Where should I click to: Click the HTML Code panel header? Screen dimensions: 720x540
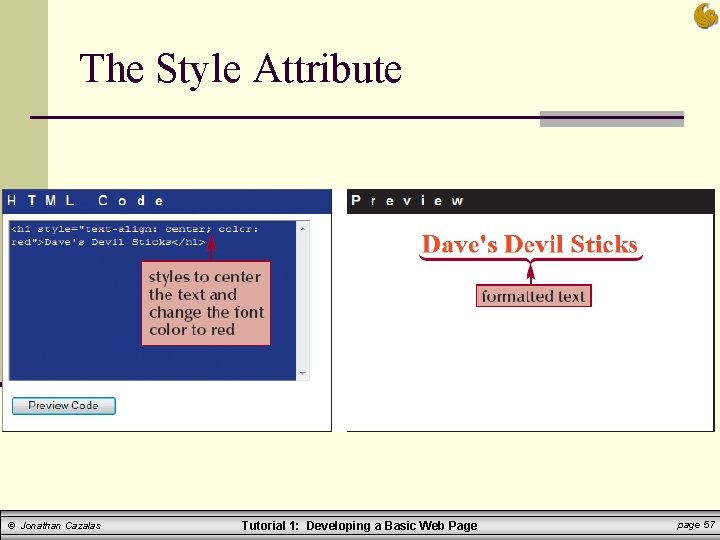[x=167, y=201]
